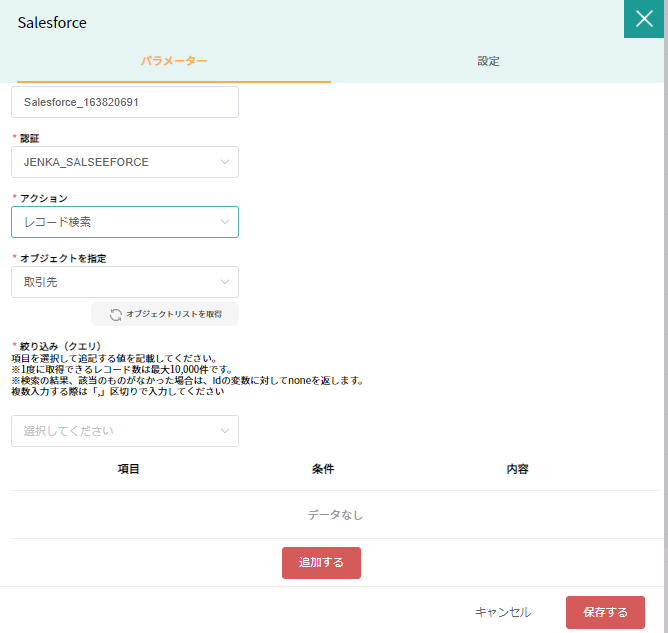Click the キャンセル link

coord(503,612)
